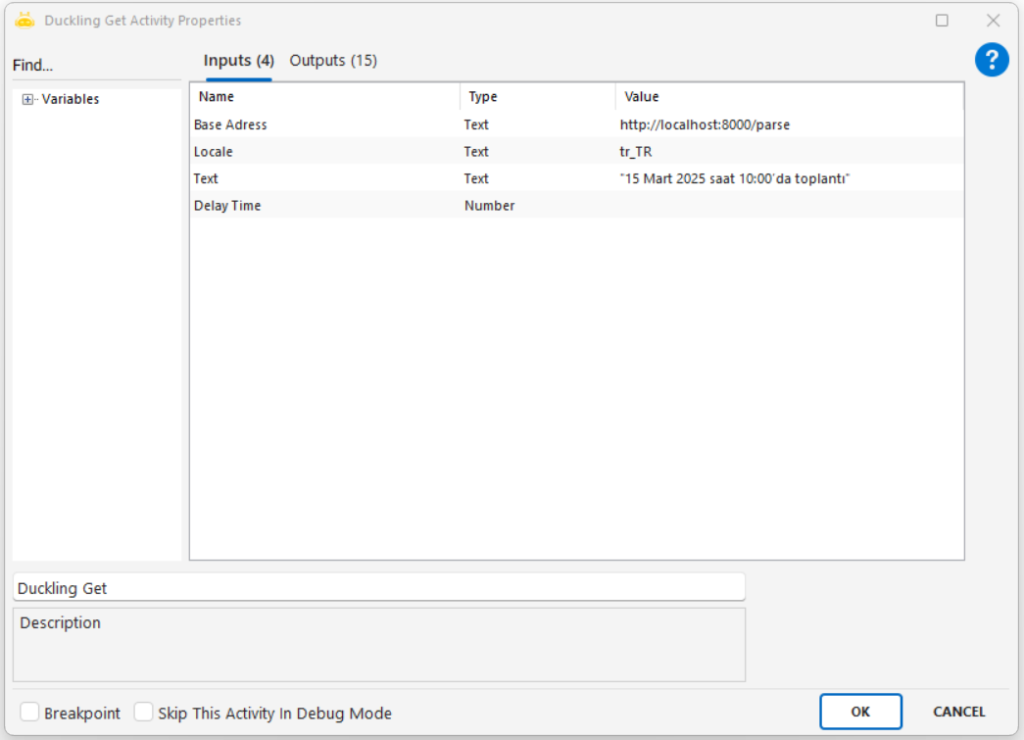Screen dimensions: 1024x740
Task: Click the Duckling Get activity name field
Action: [x=378, y=588]
